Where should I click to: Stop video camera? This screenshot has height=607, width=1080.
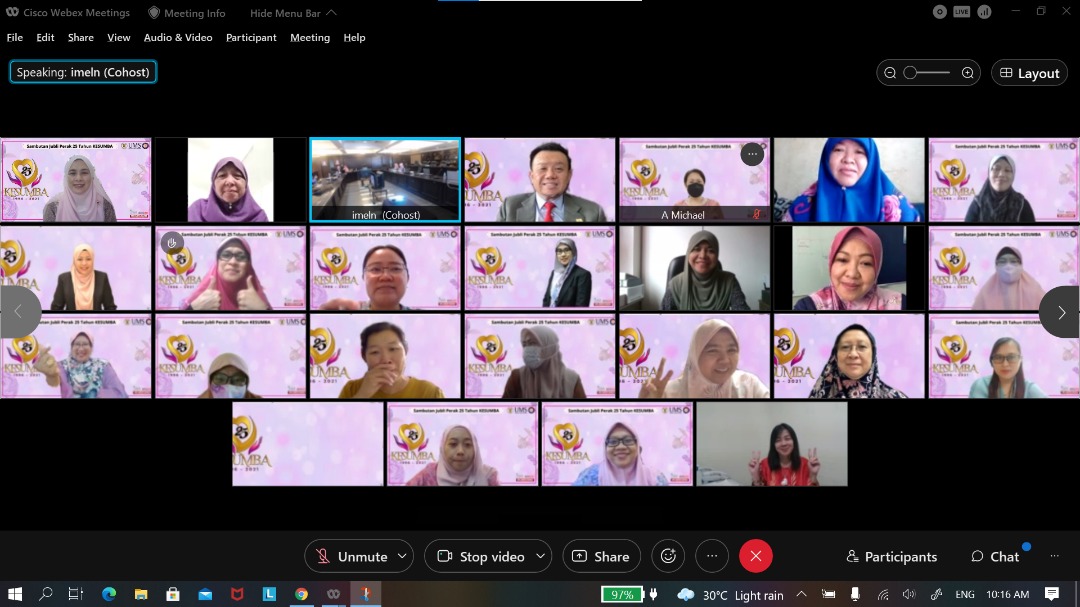pos(481,556)
